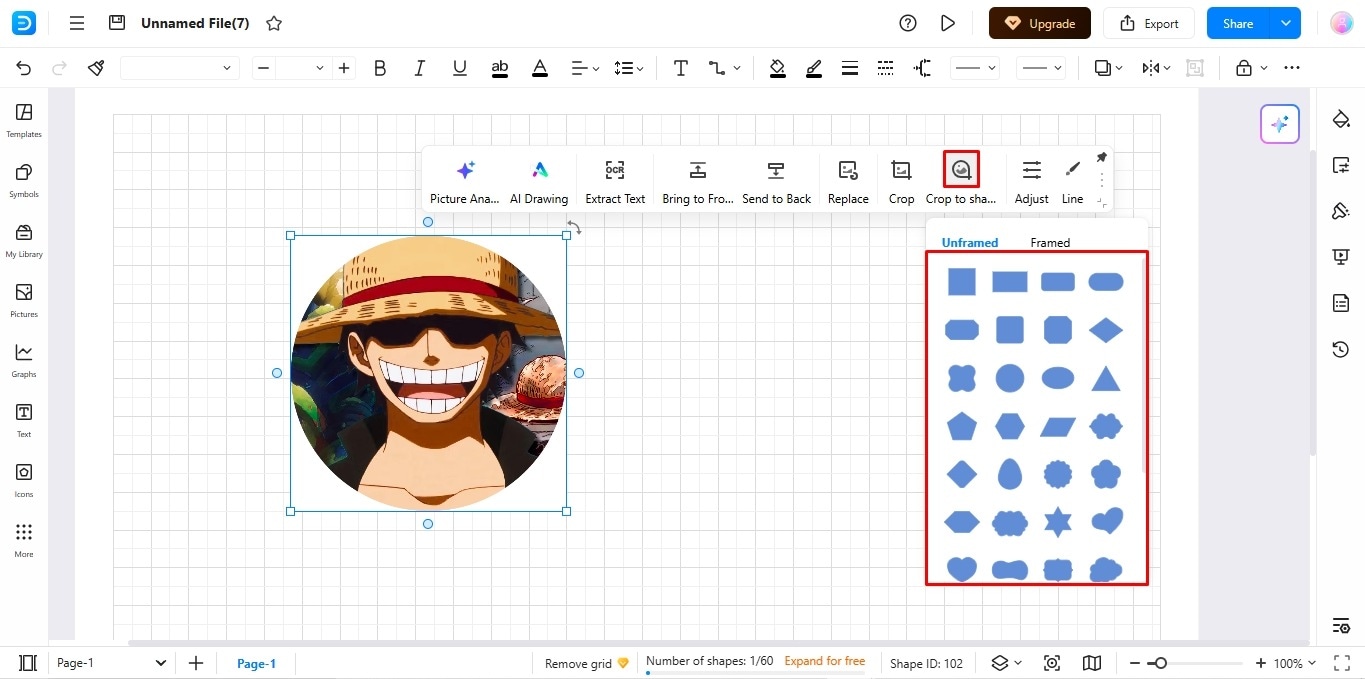1365x679 pixels.
Task: Toggle Bold formatting
Action: [380, 68]
